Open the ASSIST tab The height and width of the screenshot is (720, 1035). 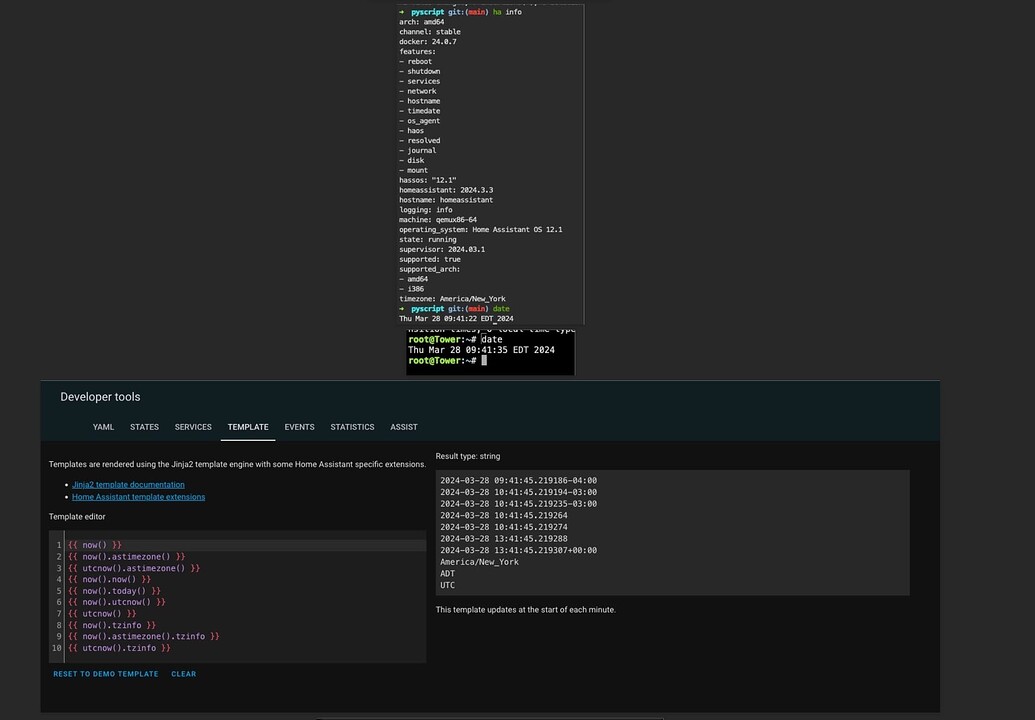click(x=404, y=426)
